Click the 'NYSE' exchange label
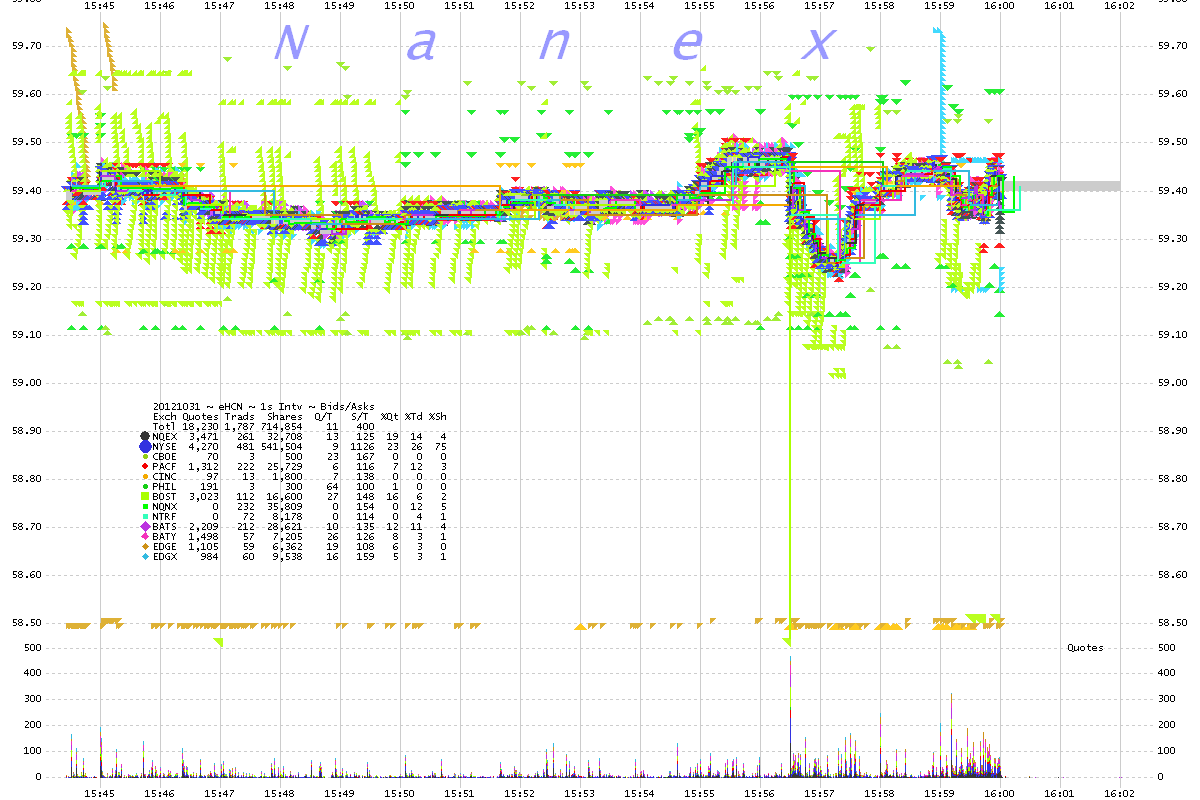The width and height of the screenshot is (1200, 800). (165, 446)
